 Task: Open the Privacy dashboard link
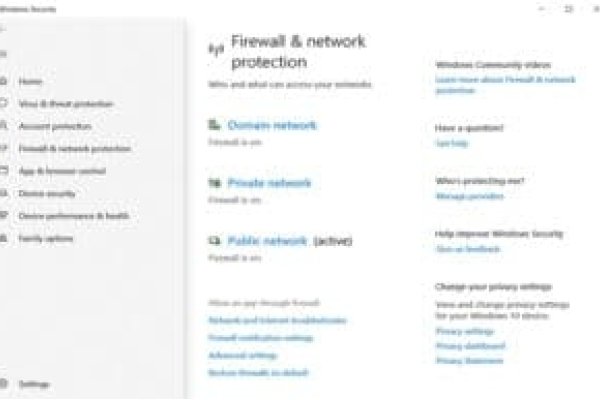tap(470, 345)
